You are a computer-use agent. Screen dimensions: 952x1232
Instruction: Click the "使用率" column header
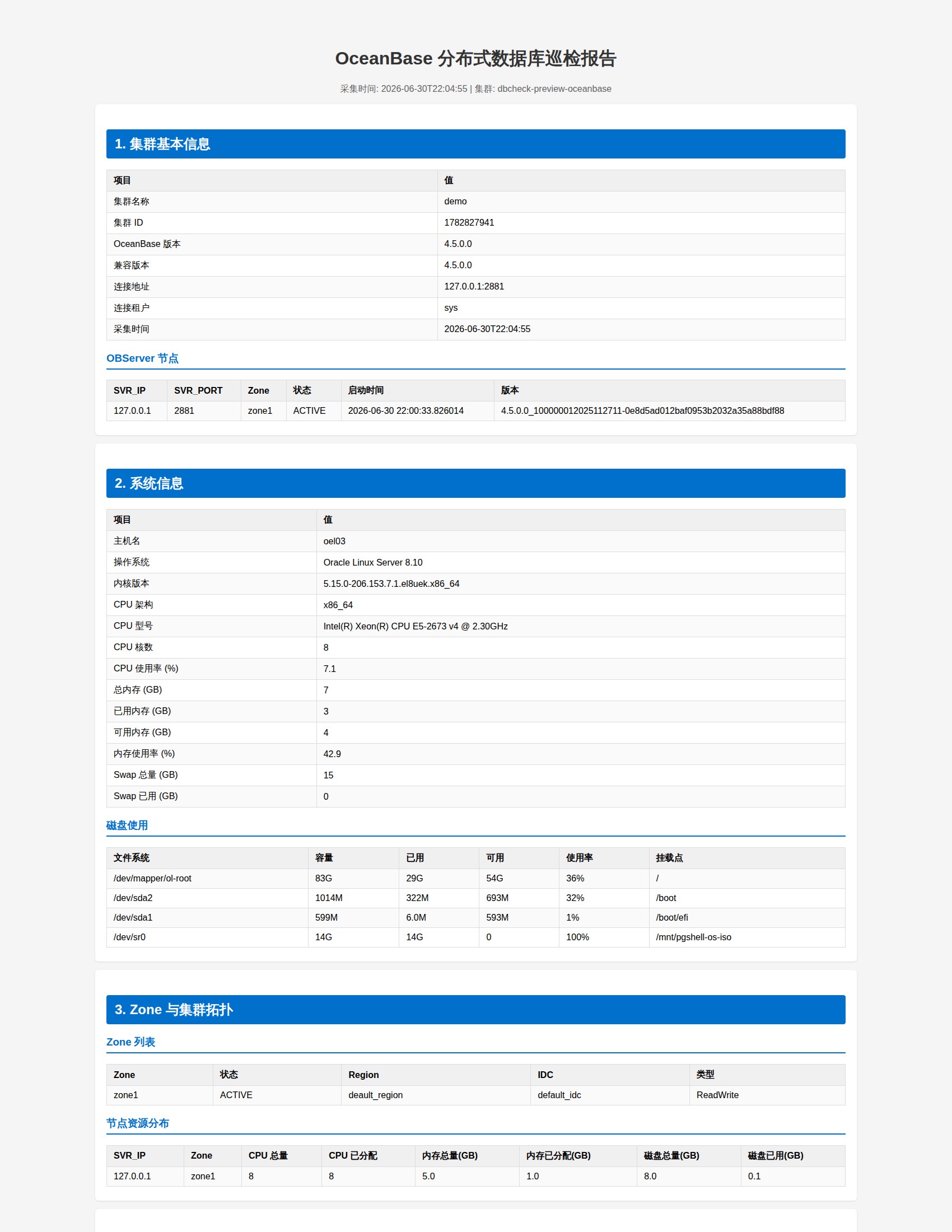pos(579,858)
